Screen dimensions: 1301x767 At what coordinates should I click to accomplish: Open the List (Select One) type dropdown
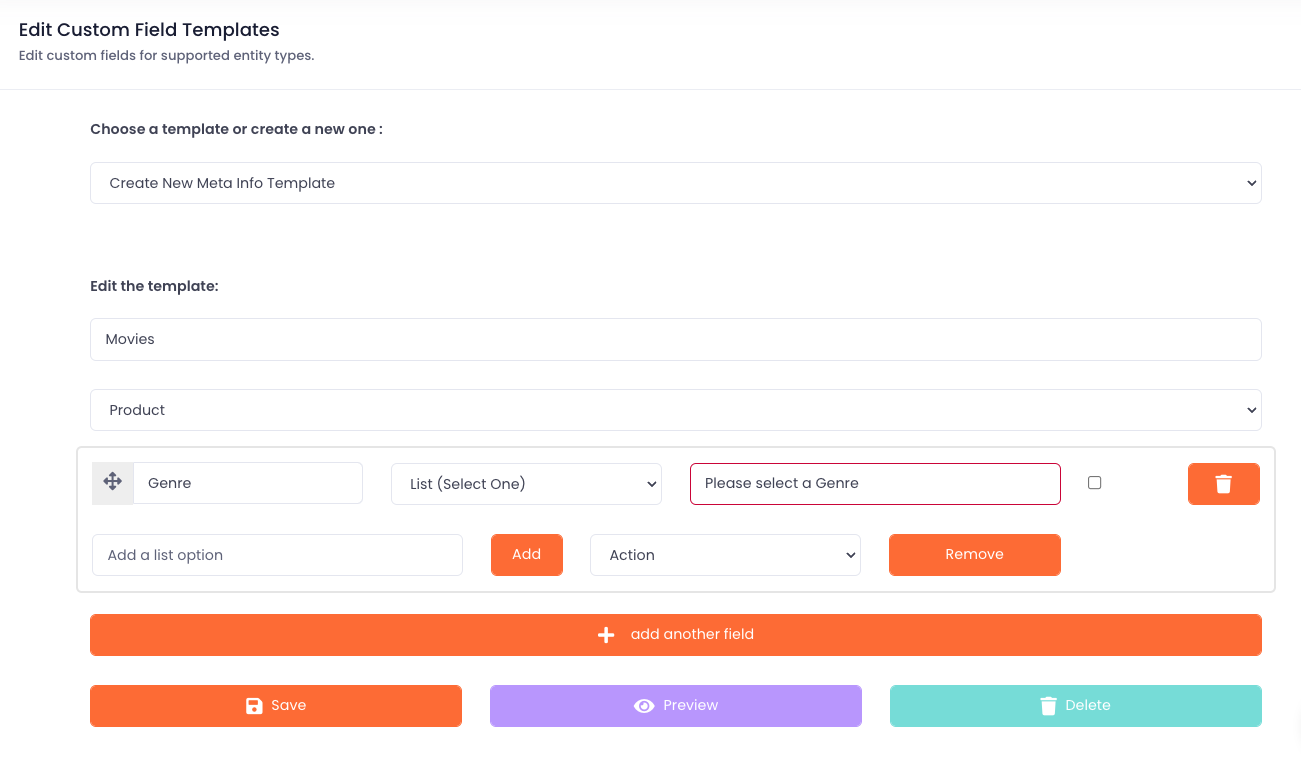tap(526, 484)
